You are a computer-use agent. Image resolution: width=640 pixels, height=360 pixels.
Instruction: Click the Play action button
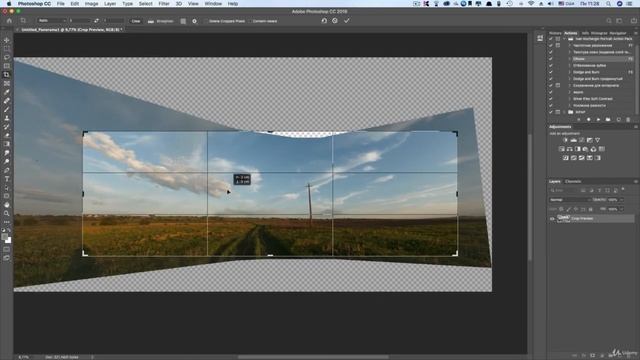(598, 120)
